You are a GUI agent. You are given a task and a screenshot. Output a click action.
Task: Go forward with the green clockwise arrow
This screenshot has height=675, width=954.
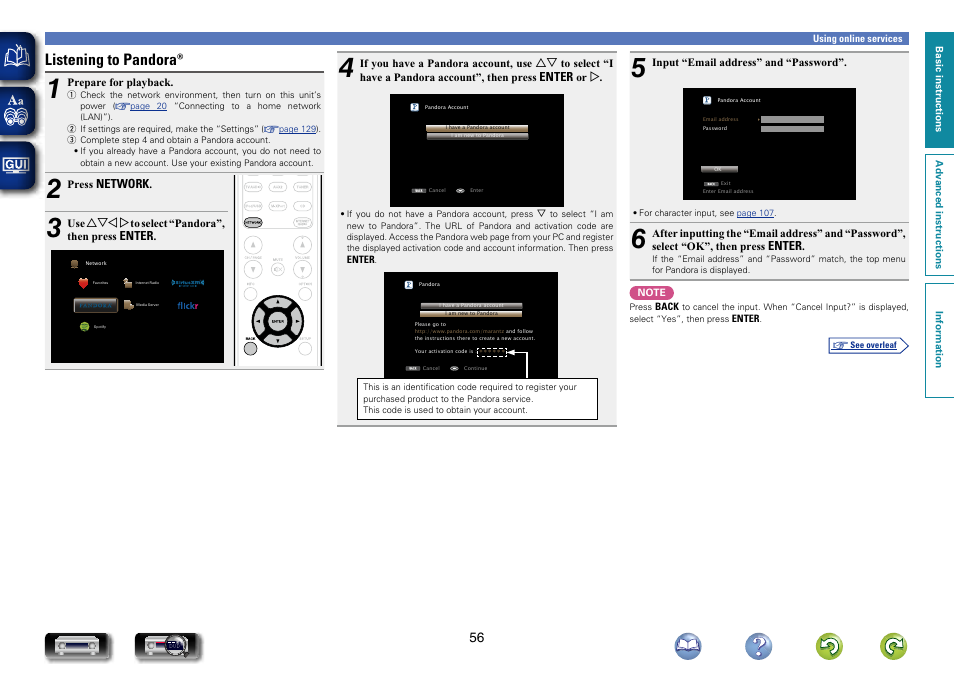893,646
